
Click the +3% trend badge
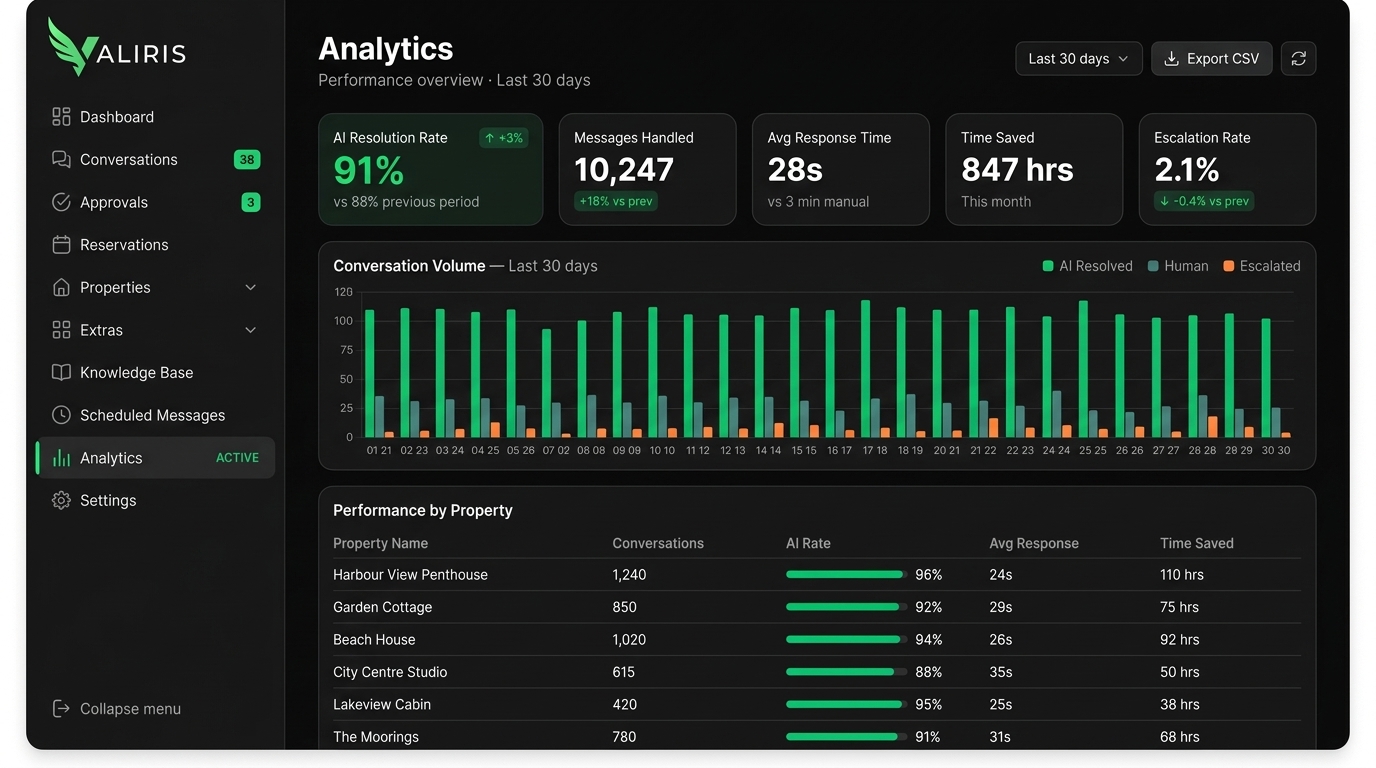pyautogui.click(x=503, y=138)
